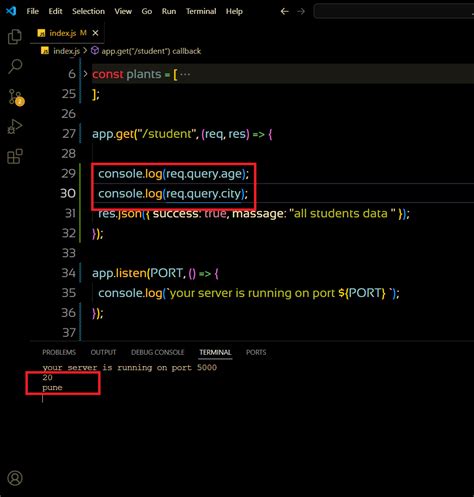The width and height of the screenshot is (474, 497).
Task: Open the Source Control view
Action: click(16, 97)
